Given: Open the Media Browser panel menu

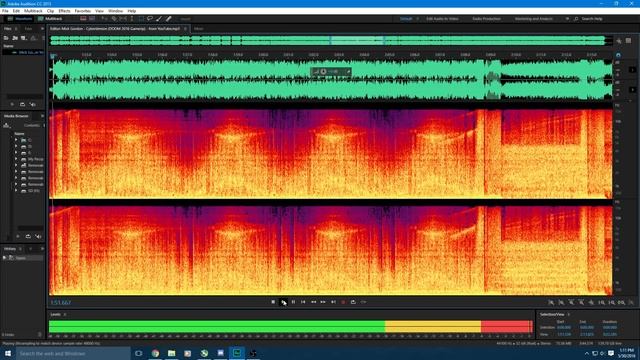Looking at the screenshot, I should pos(42,116).
